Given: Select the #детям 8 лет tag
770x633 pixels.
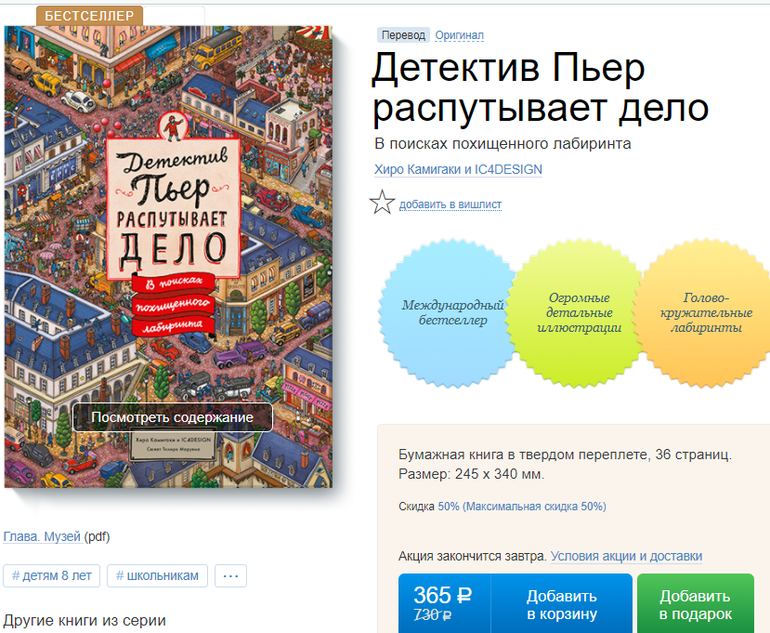Looking at the screenshot, I should click(x=52, y=576).
